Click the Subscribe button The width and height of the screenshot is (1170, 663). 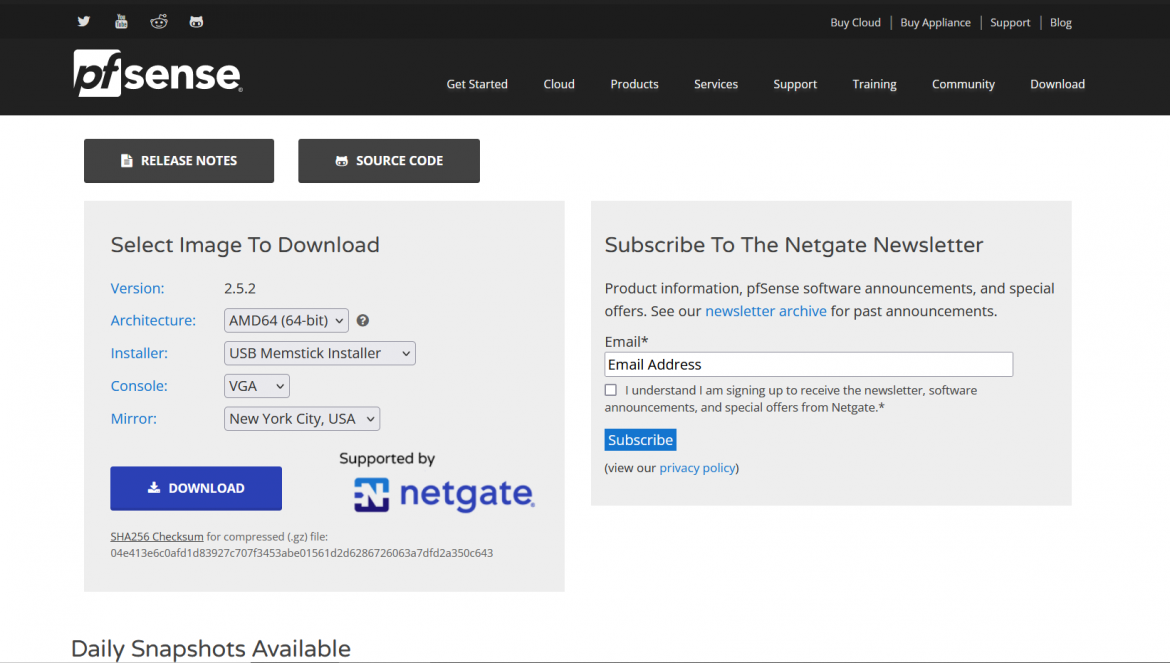click(640, 440)
